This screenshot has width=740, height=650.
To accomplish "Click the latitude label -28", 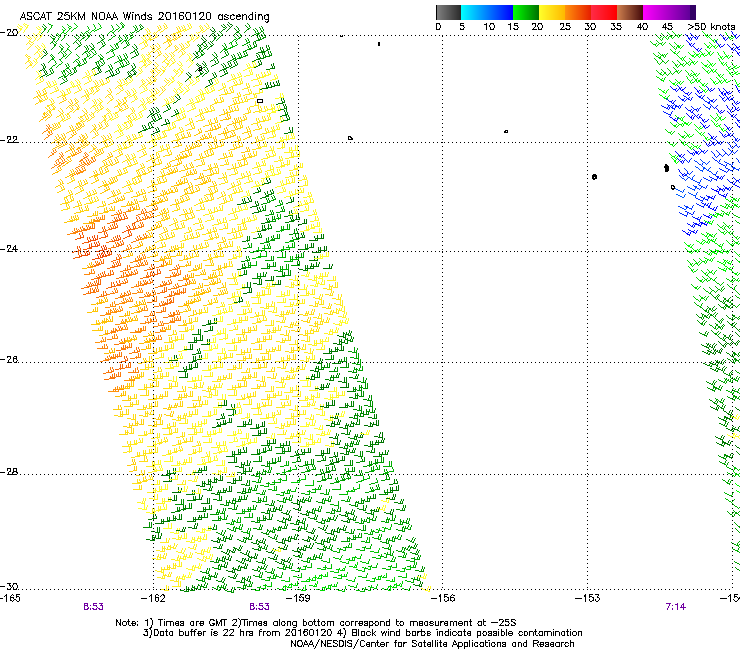I will 9,472.
